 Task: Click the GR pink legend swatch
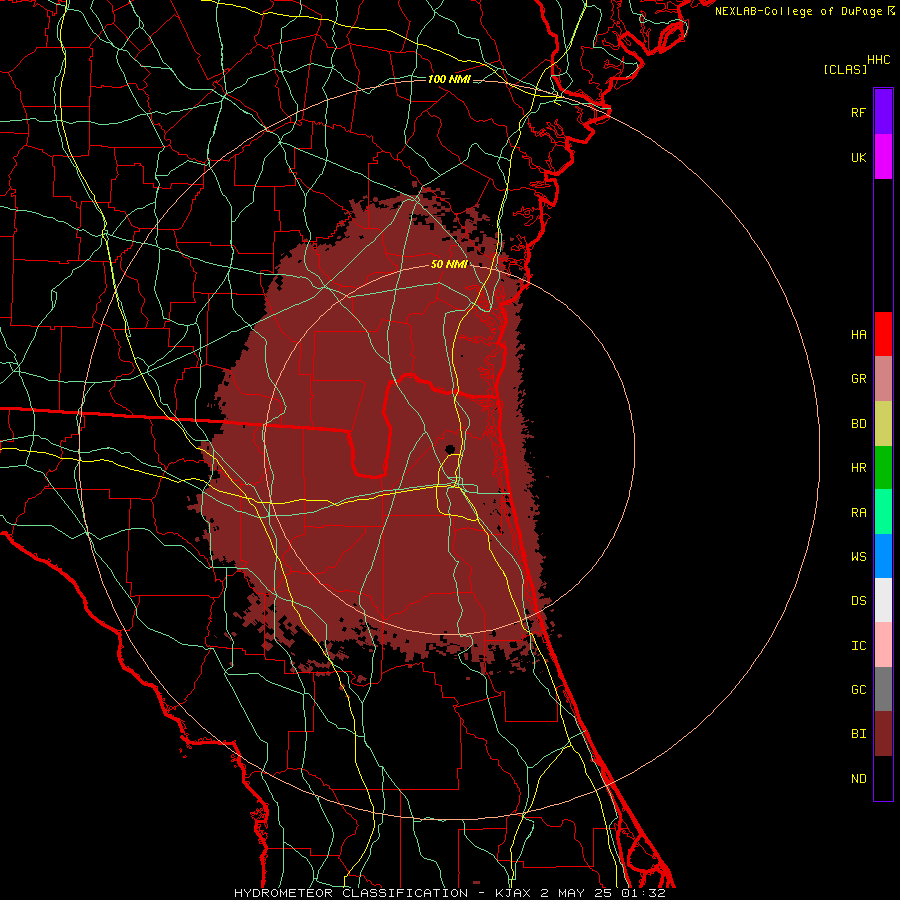[x=883, y=379]
